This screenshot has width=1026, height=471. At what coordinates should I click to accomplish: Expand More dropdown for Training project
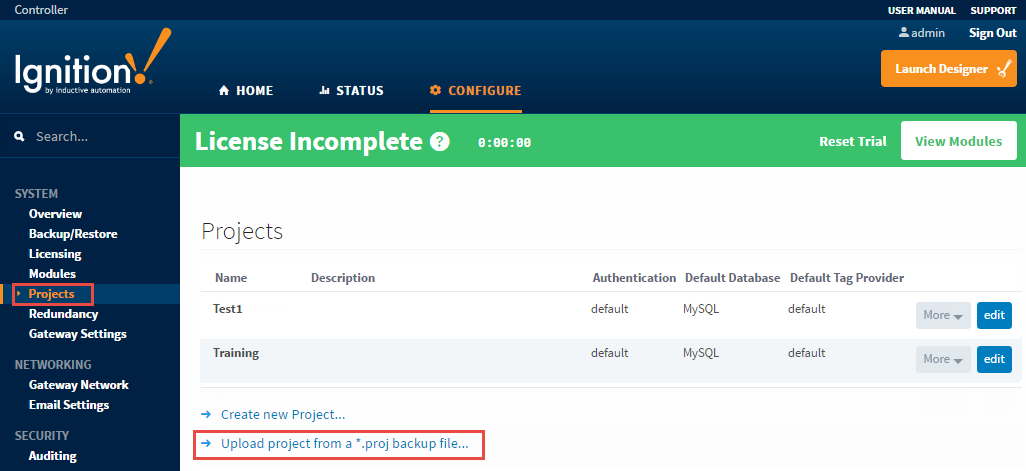943,359
